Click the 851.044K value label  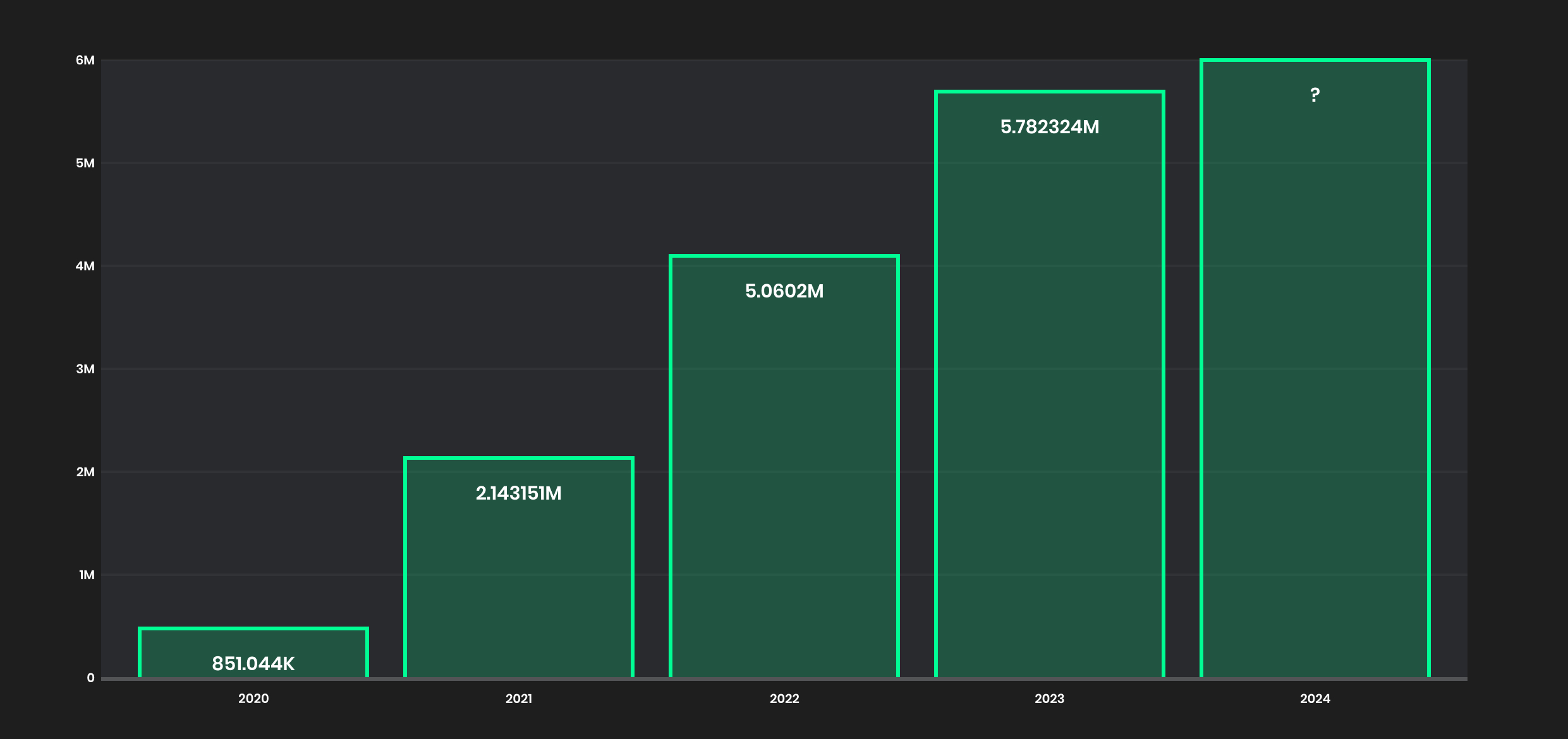pyautogui.click(x=253, y=664)
